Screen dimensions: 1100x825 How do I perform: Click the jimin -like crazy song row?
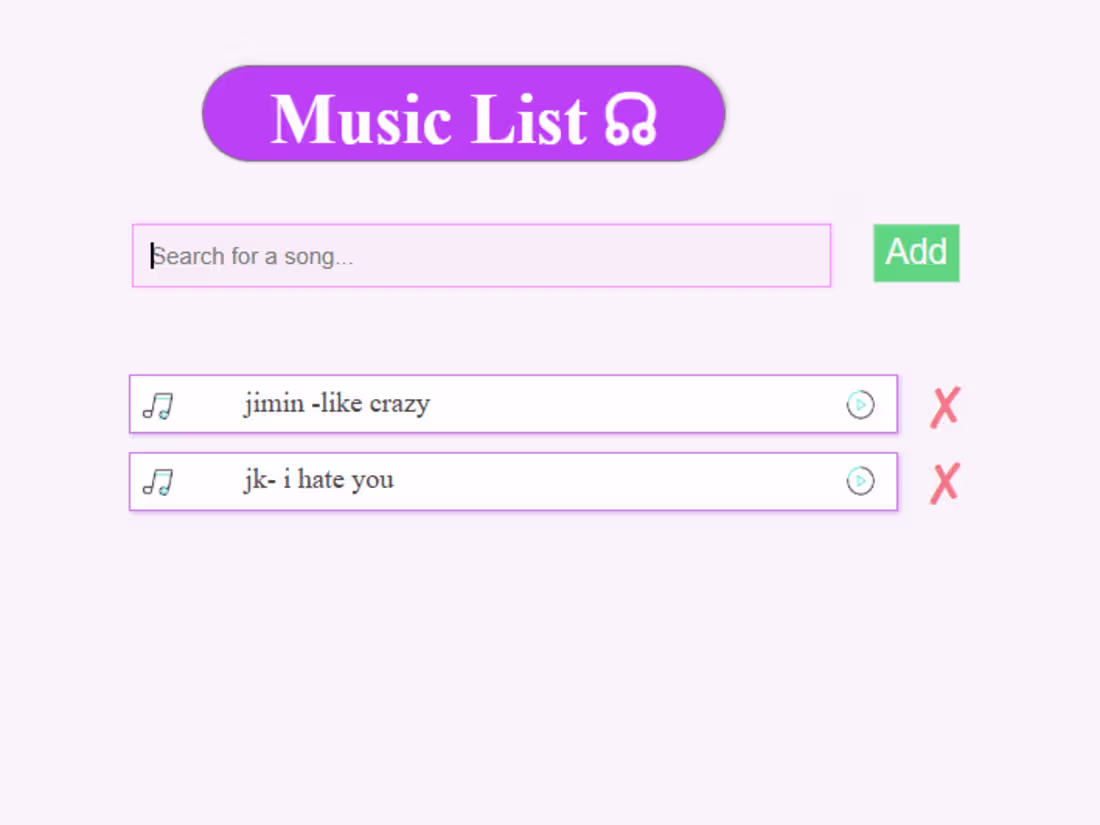coord(513,405)
